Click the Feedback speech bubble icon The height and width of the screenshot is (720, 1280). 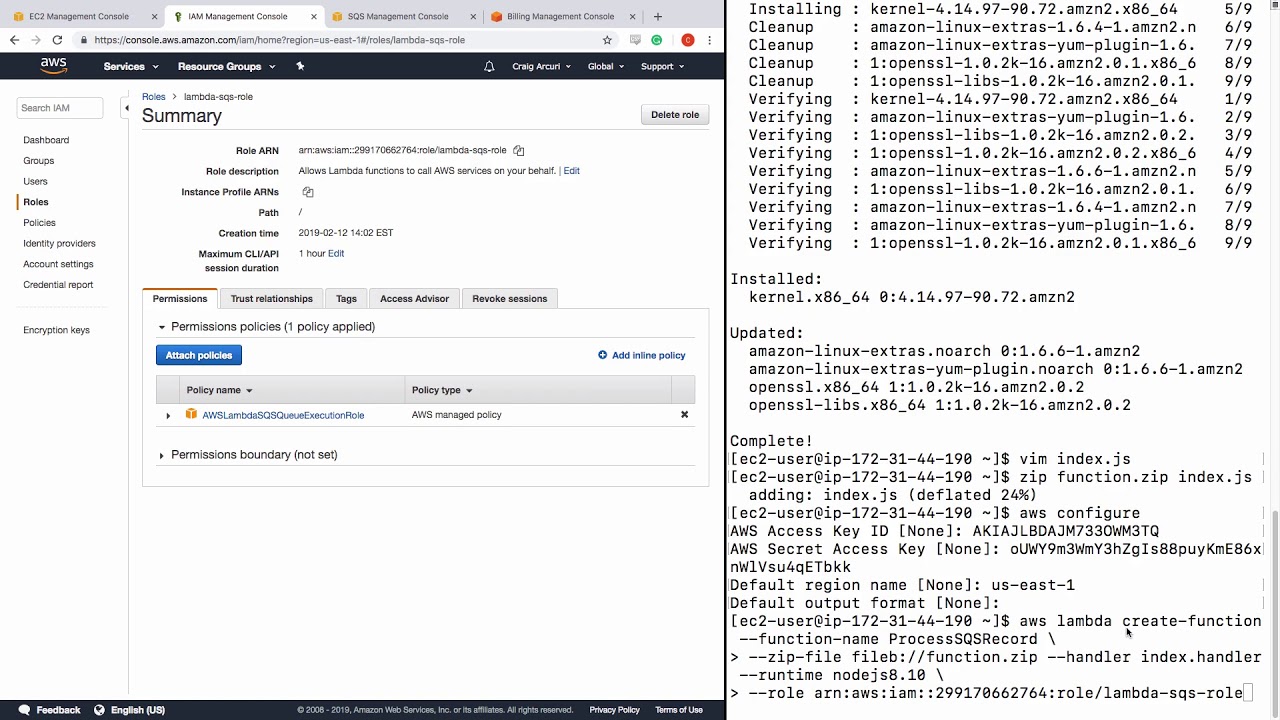(24, 710)
